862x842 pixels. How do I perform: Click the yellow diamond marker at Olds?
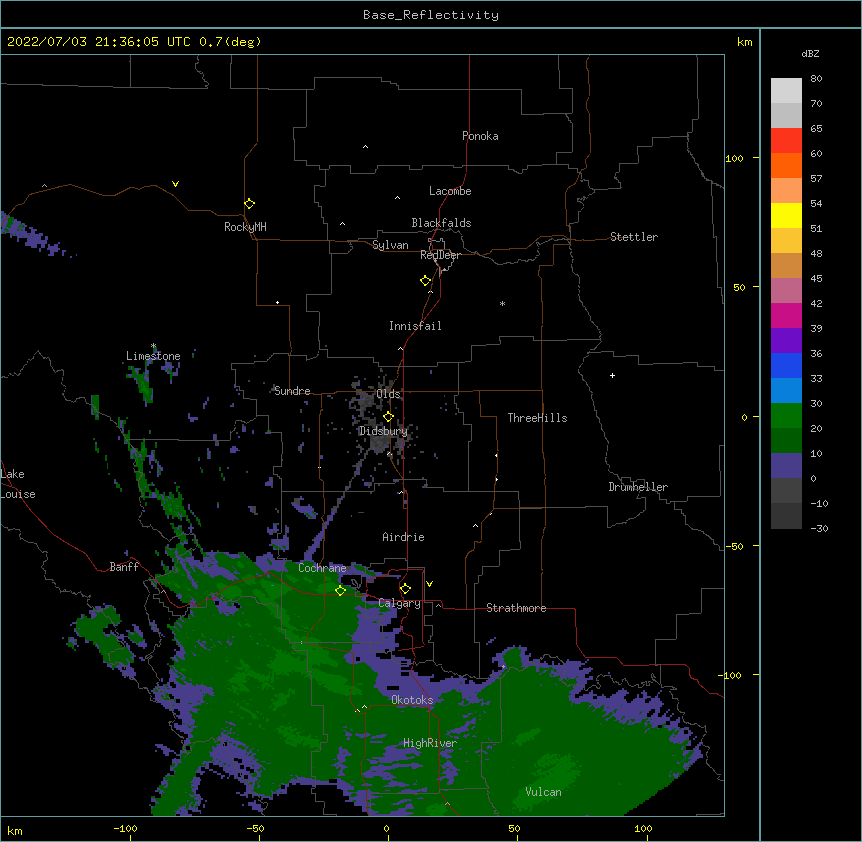389,417
